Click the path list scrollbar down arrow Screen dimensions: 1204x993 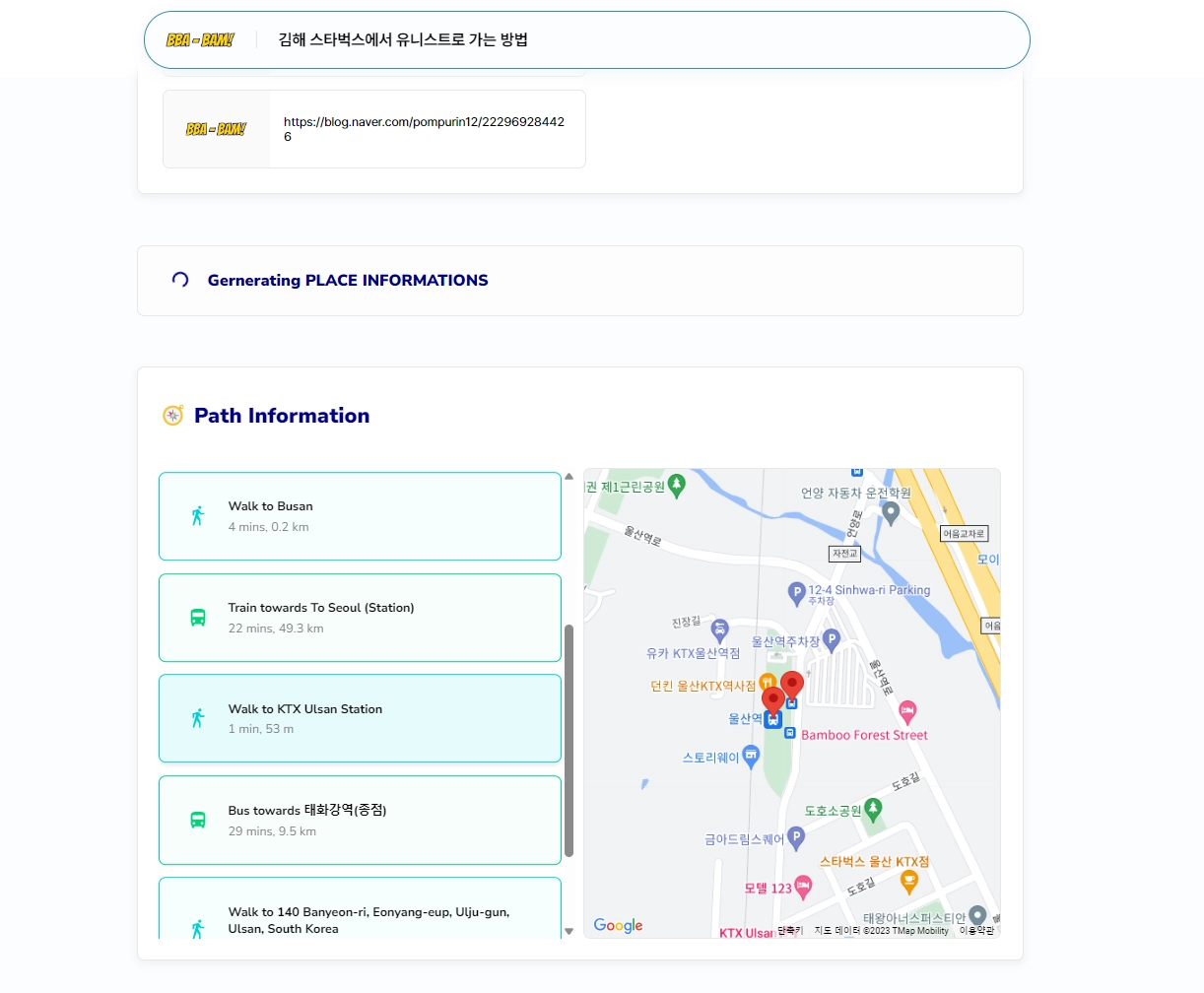[x=569, y=931]
